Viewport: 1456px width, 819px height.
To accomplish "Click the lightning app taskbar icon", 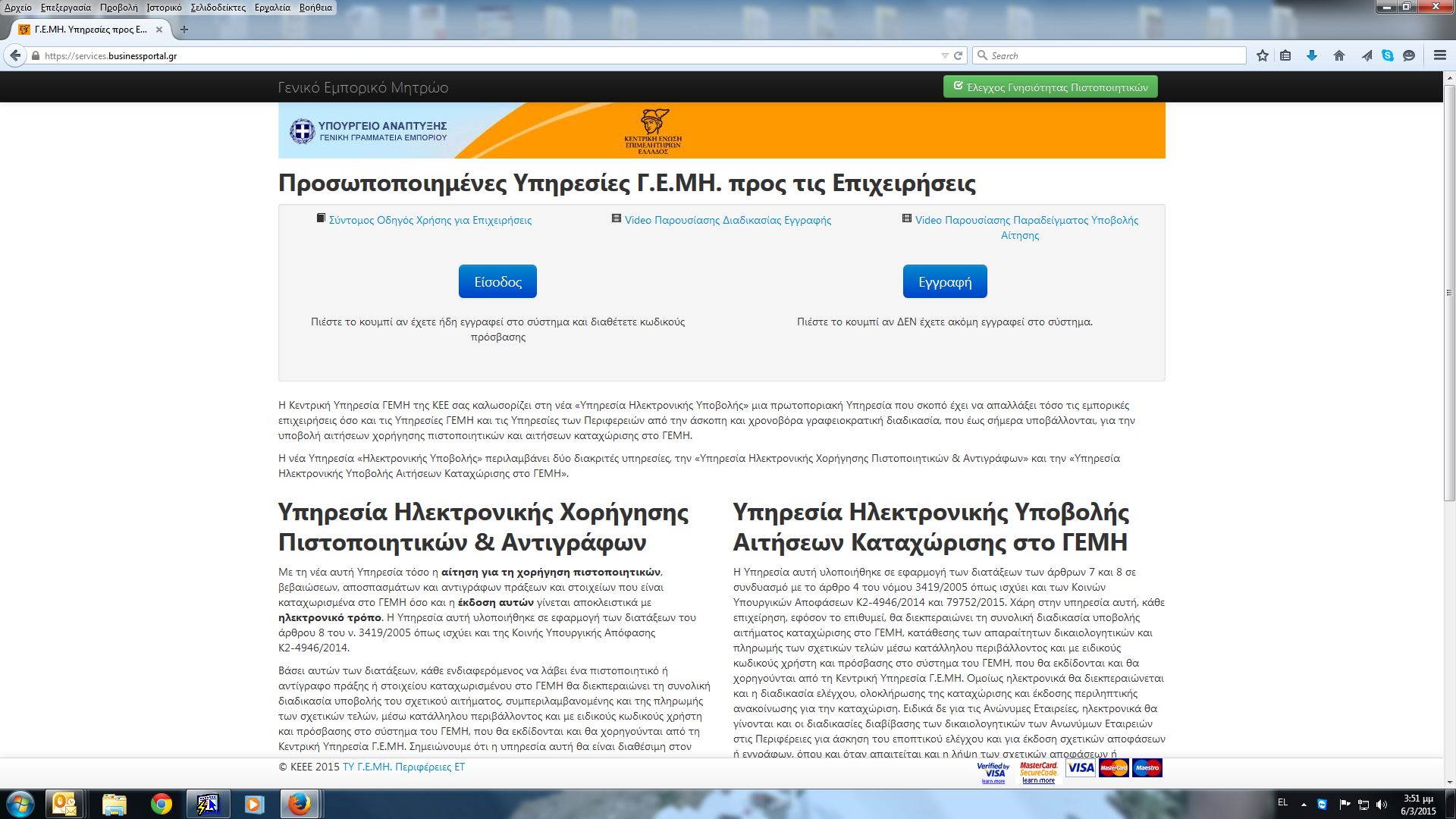I will (x=208, y=804).
